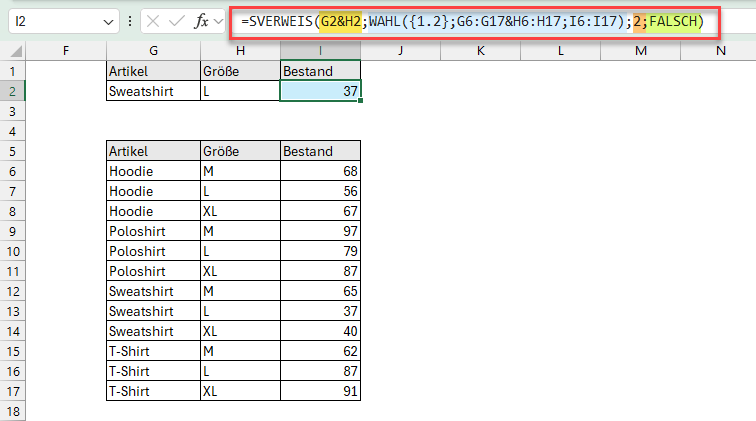Click the XL size cell for Poloshirt
This screenshot has height=421, width=756.
point(240,271)
